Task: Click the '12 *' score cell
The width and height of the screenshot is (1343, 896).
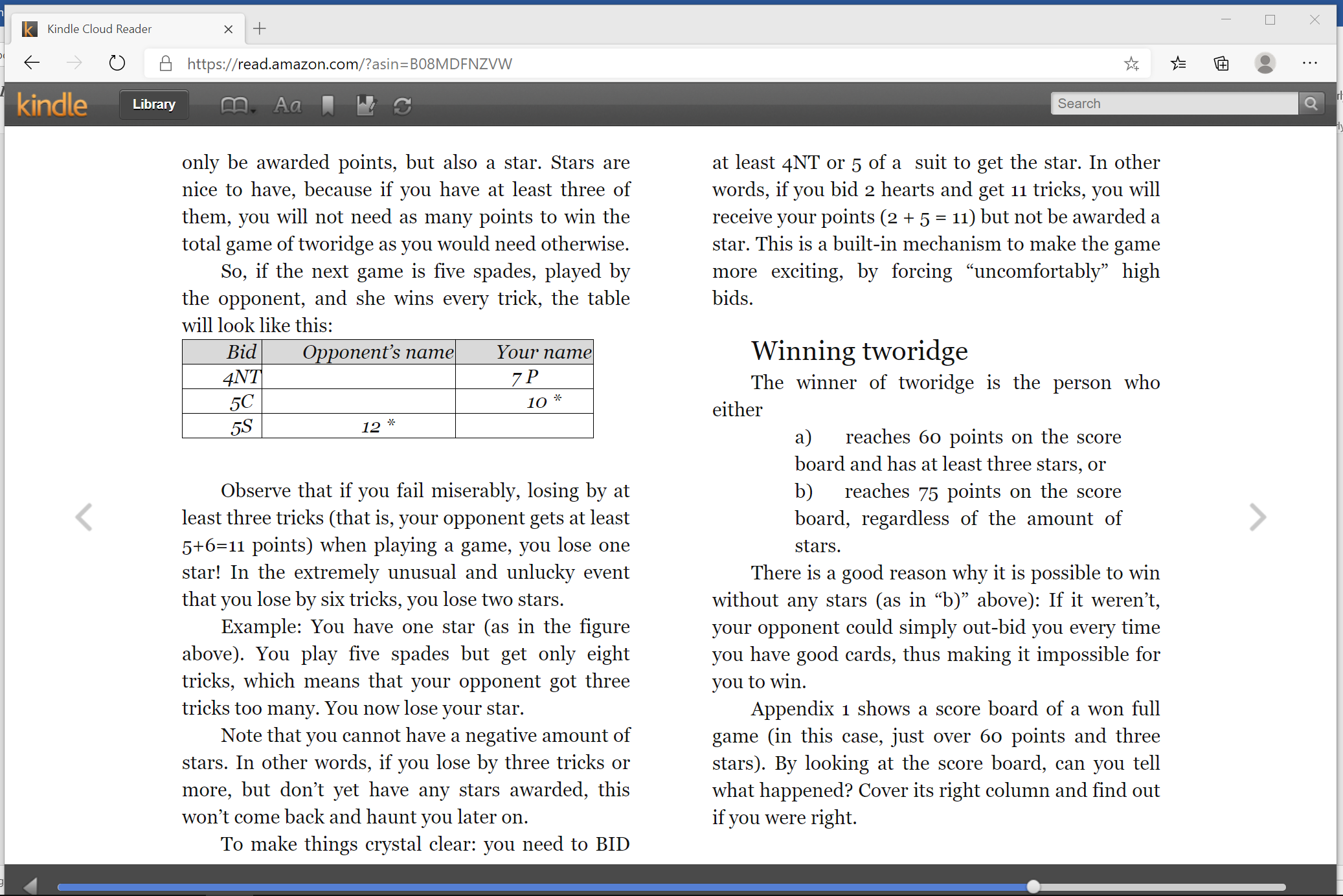Action: click(359, 426)
